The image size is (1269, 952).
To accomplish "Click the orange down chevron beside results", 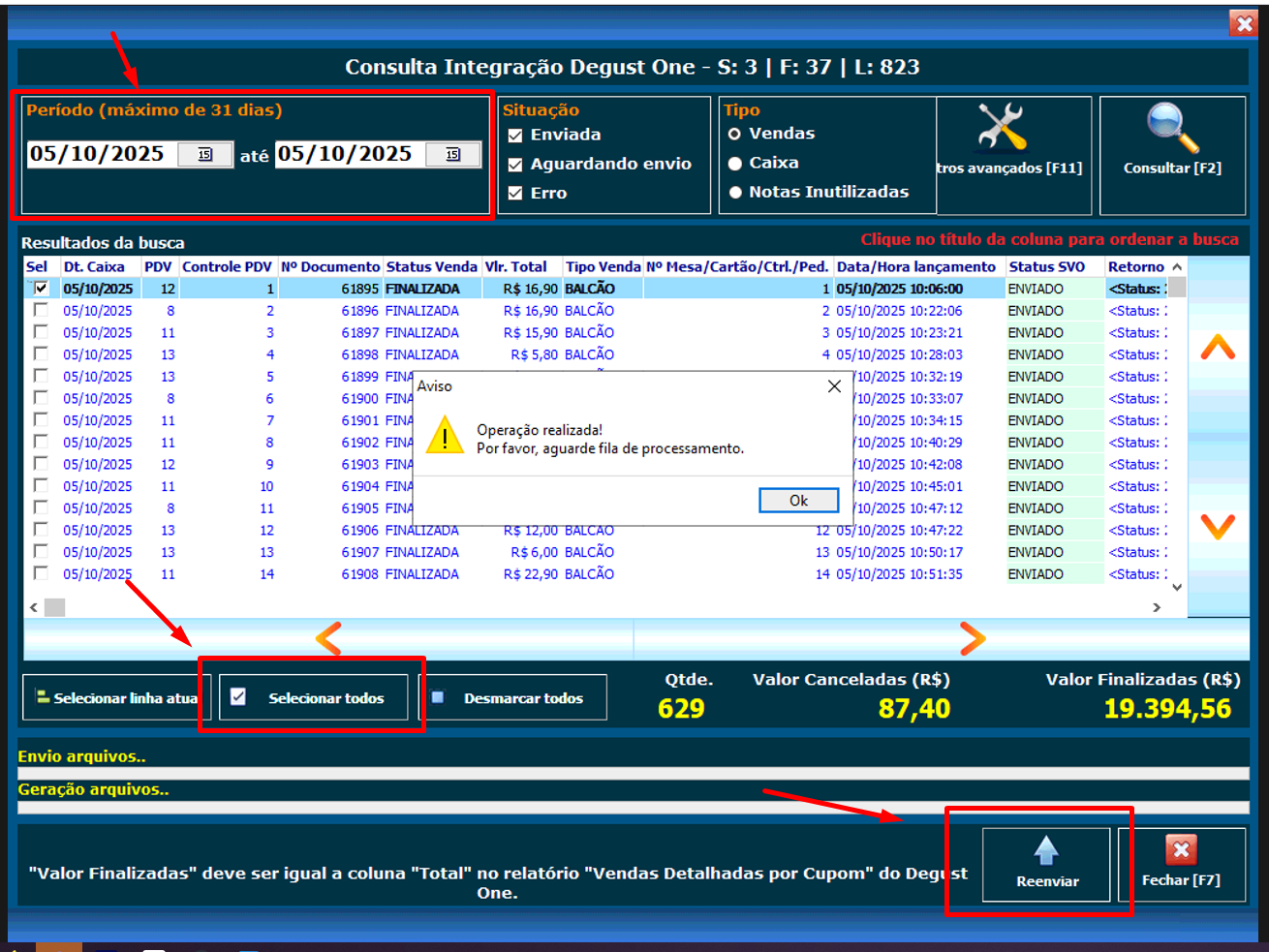I will (1218, 526).
